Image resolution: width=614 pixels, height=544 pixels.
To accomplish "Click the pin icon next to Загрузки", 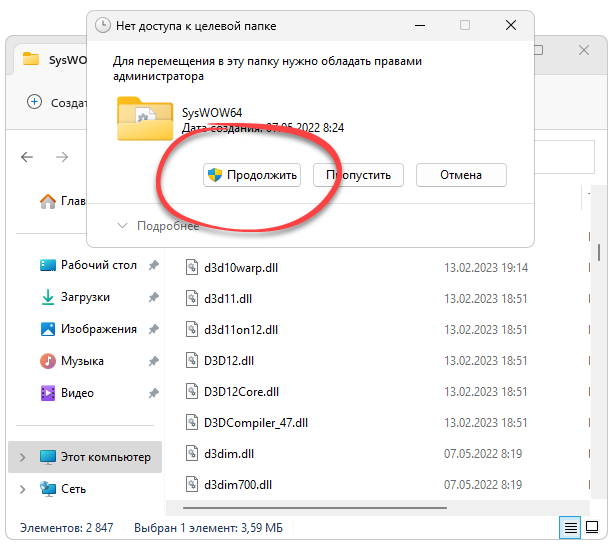I will [154, 297].
